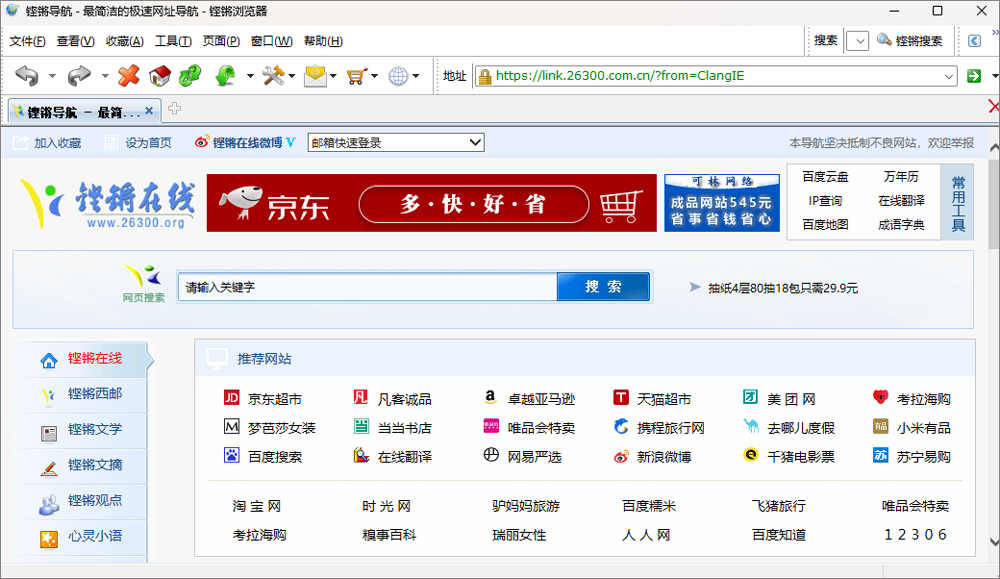Screen dimensions: 1000x579
Task: Click the star icon beside 心灵小语
Action: pyautogui.click(x=48, y=539)
